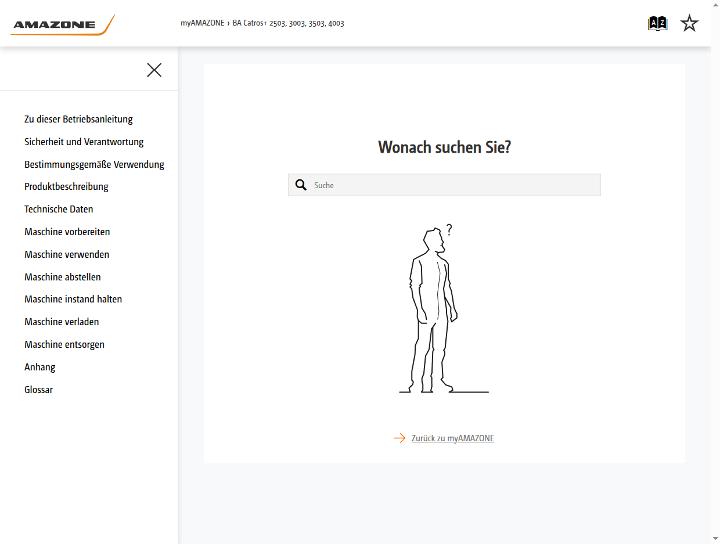The image size is (720, 544).
Task: Click the scrollbar down arrow
Action: point(715,539)
